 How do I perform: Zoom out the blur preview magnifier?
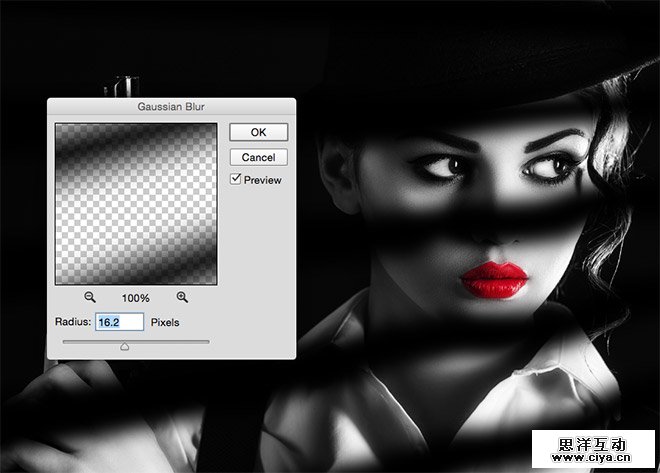point(90,297)
